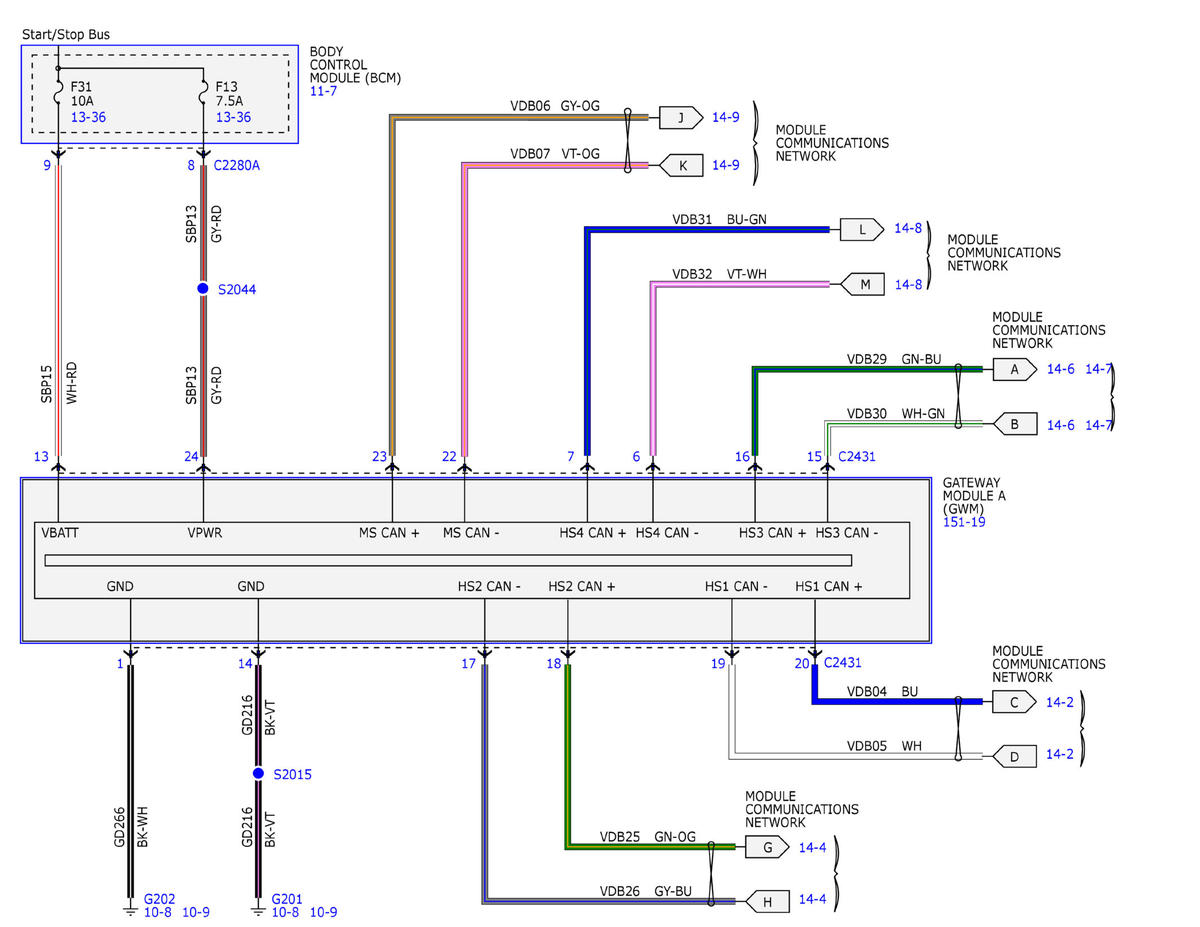Follow the 14-8 link beside connector M

click(908, 285)
